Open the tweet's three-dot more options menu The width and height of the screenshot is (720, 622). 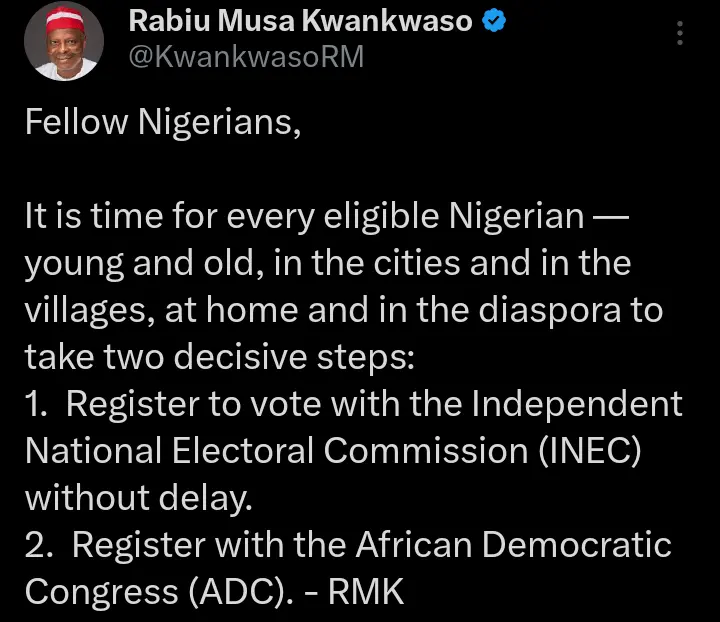680,34
